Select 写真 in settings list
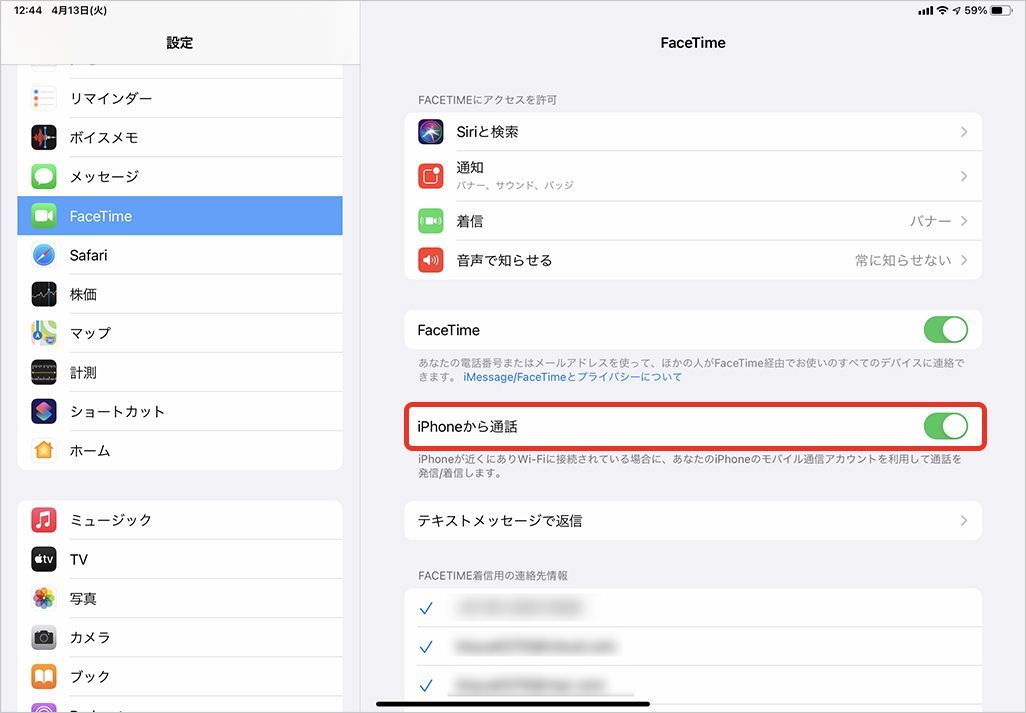 coord(180,598)
